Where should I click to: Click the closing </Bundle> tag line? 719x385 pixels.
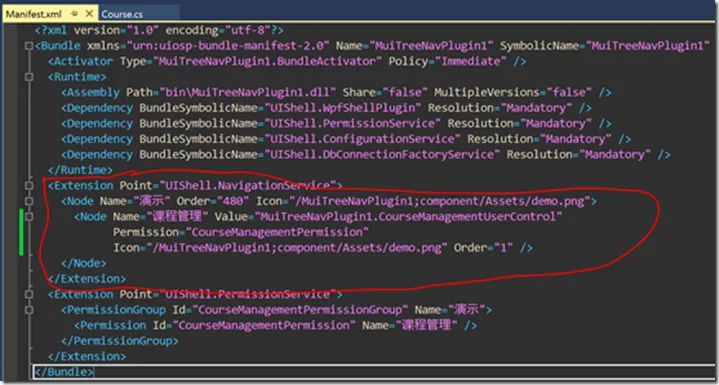click(x=63, y=371)
